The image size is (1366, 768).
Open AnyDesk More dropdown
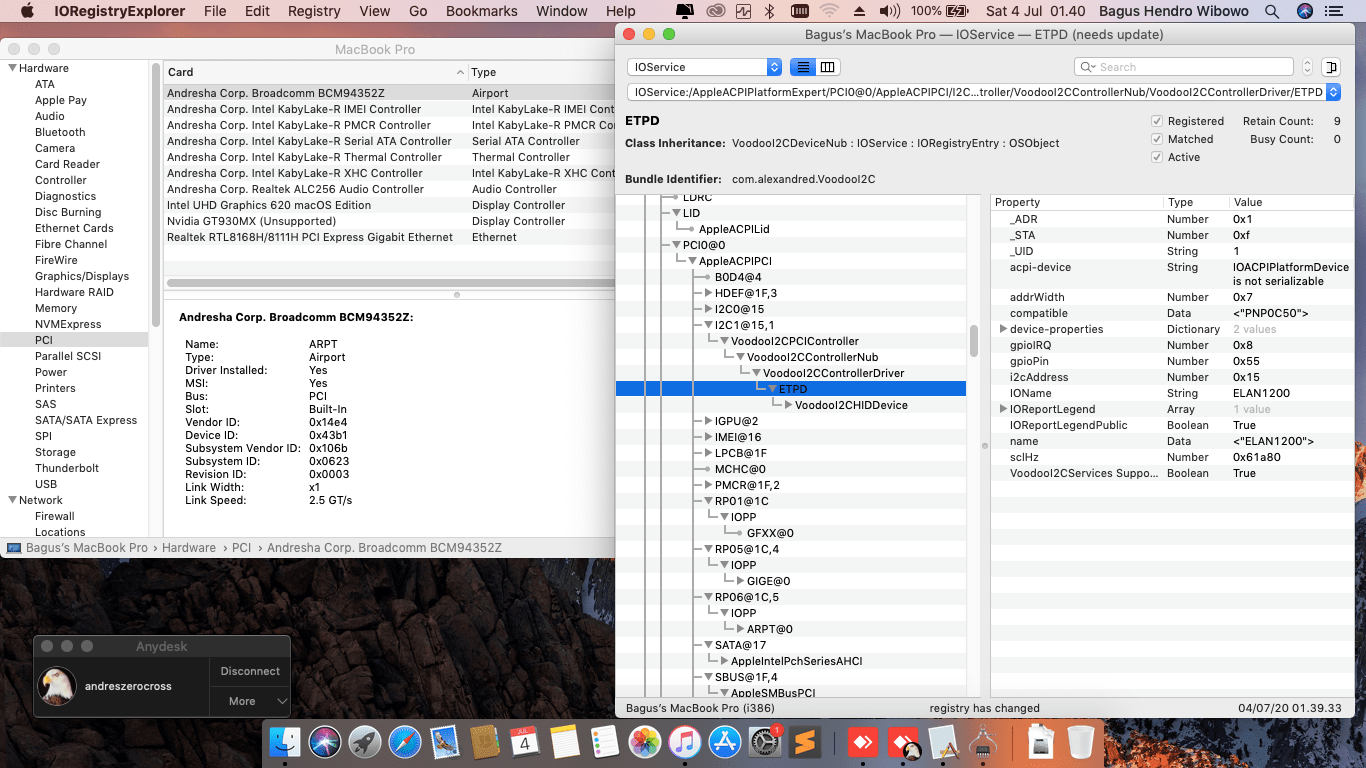click(250, 701)
